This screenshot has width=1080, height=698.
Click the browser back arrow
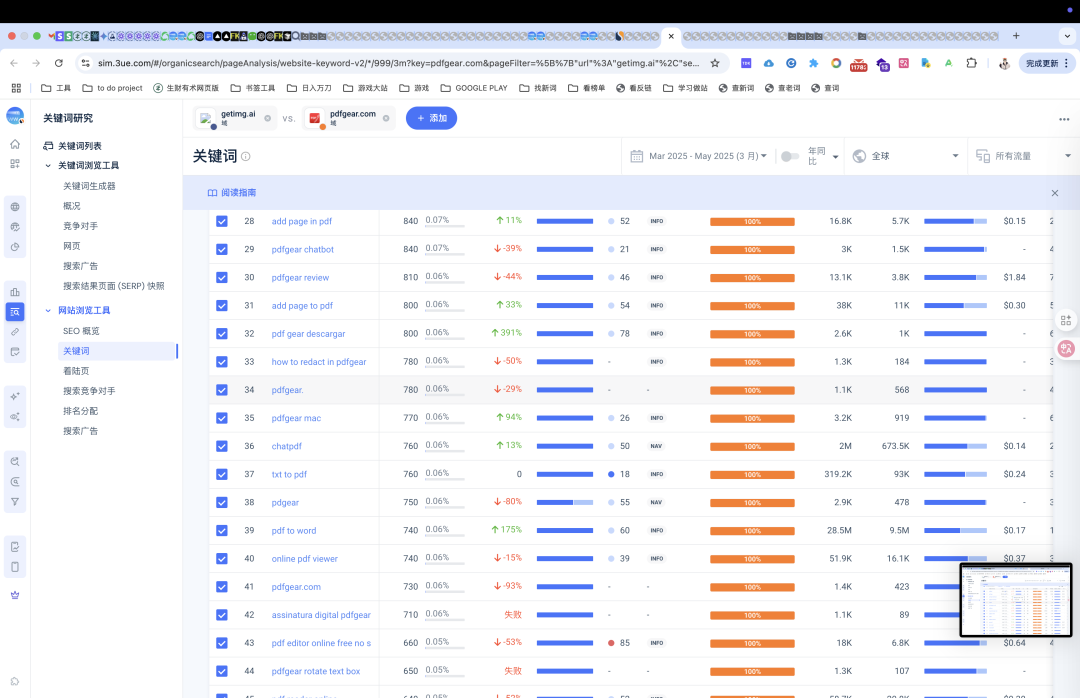coord(14,63)
